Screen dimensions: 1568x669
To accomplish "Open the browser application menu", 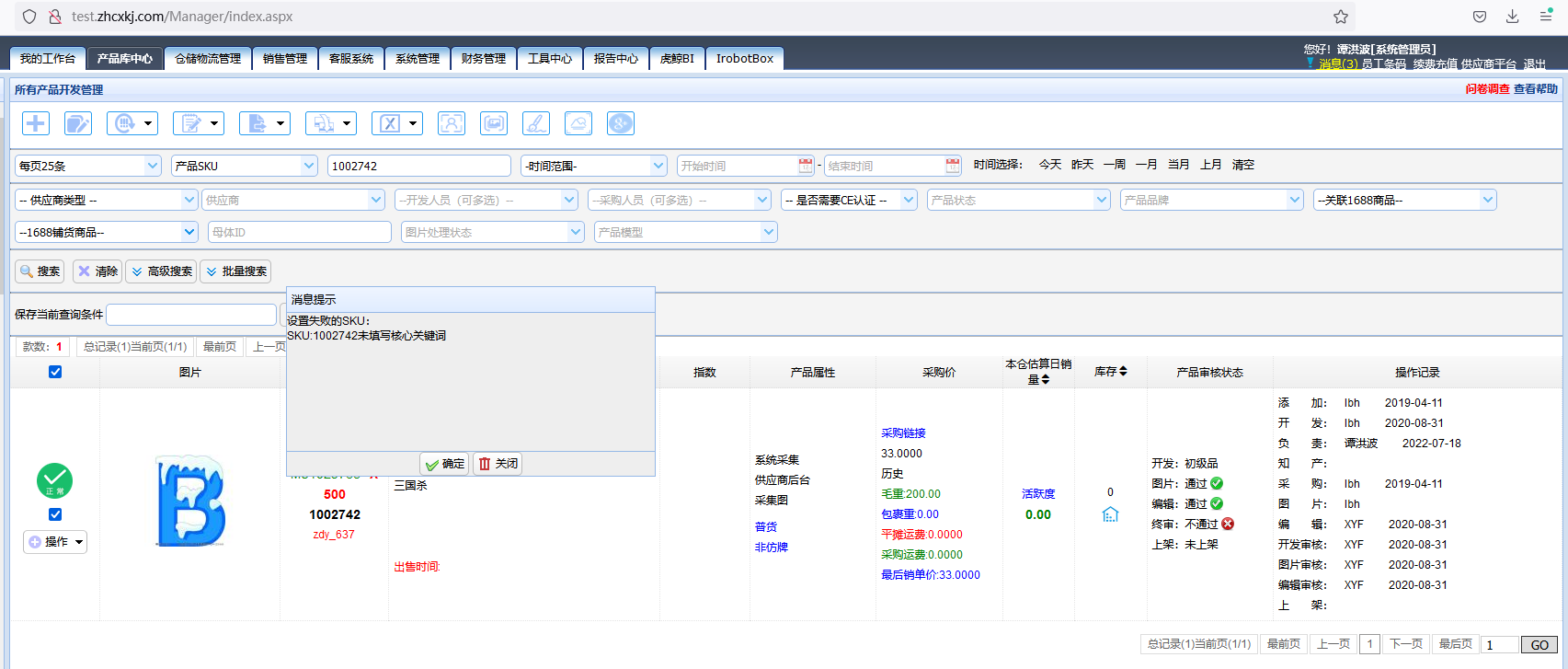I will tap(1546, 17).
